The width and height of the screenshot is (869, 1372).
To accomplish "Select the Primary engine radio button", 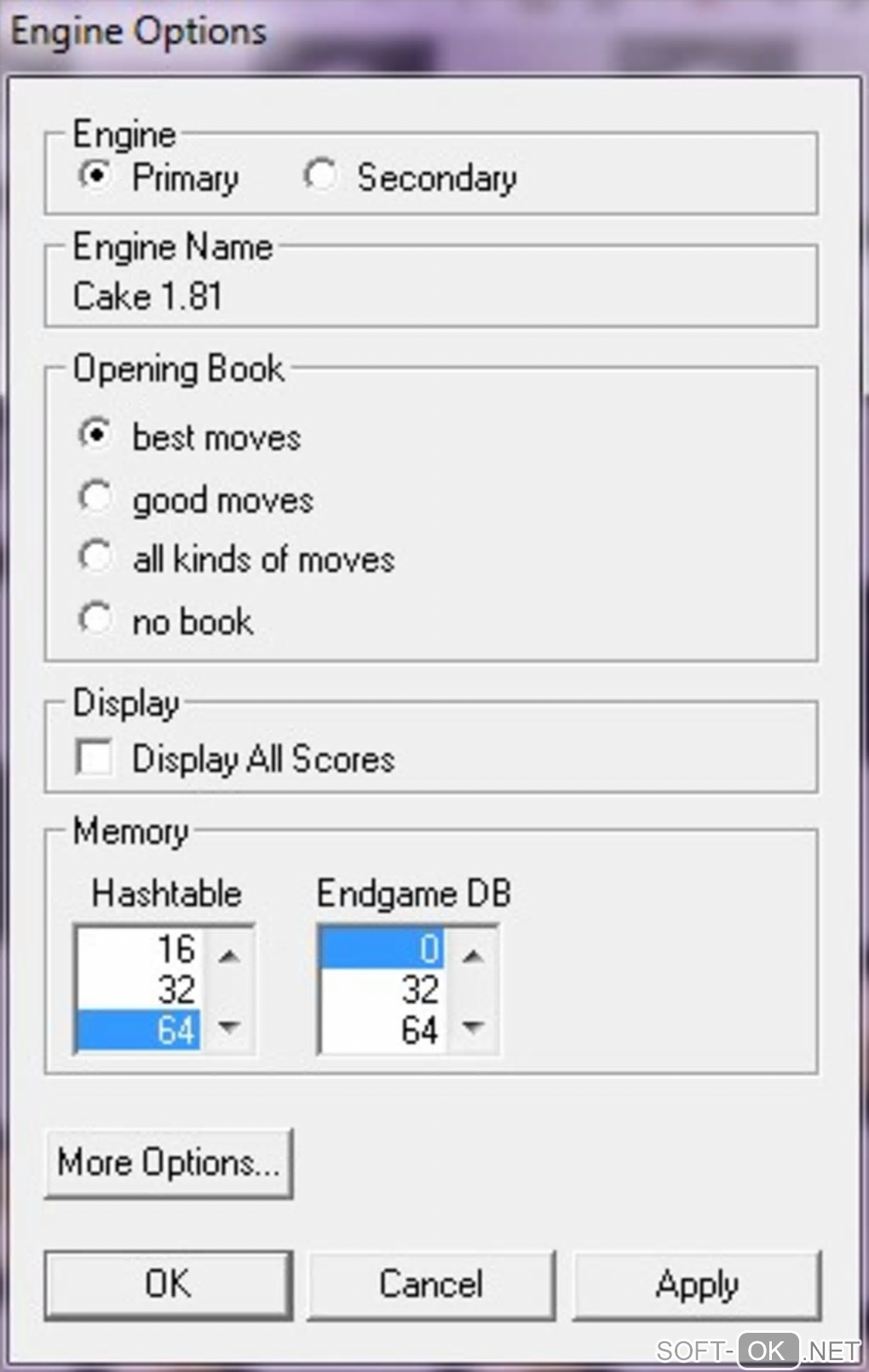I will [95, 175].
